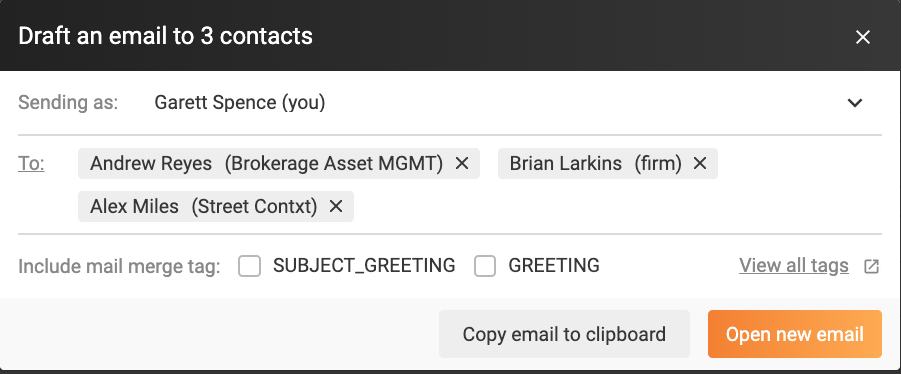
Task: Remove Brian Larkins recipient chip
Action: pyautogui.click(x=699, y=164)
